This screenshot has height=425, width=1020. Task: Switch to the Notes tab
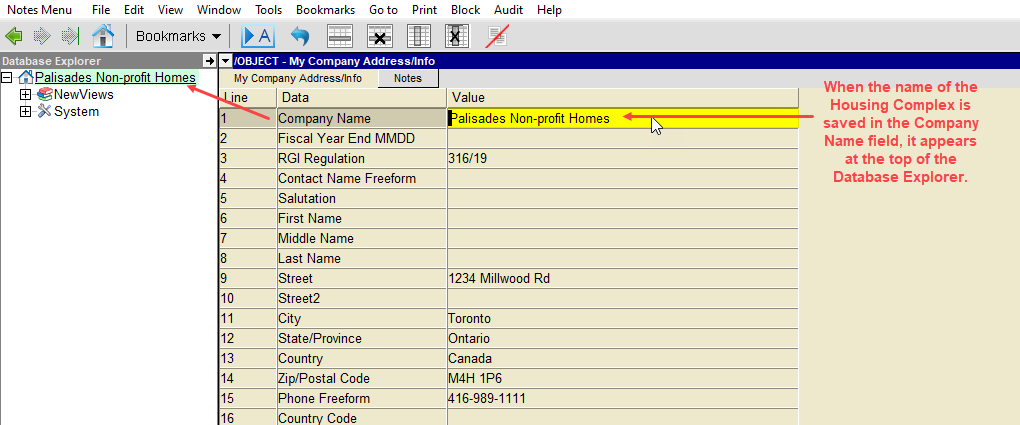tap(407, 78)
